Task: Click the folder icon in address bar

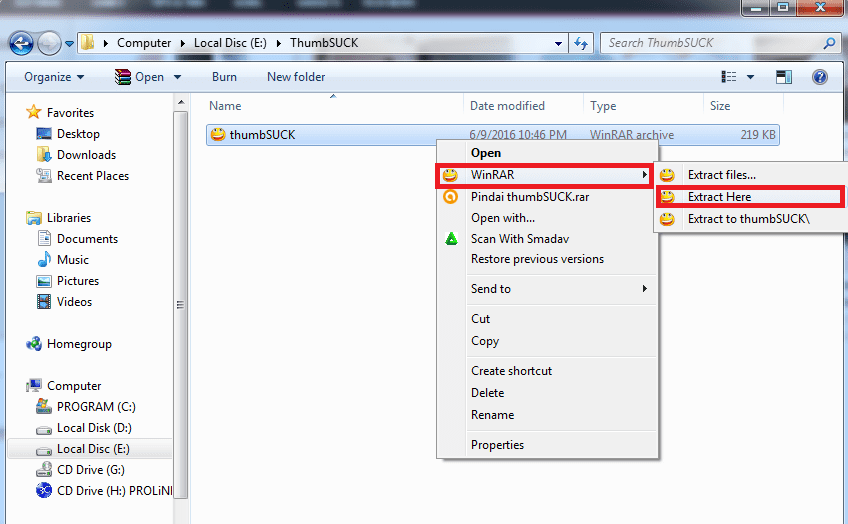Action: click(88, 43)
